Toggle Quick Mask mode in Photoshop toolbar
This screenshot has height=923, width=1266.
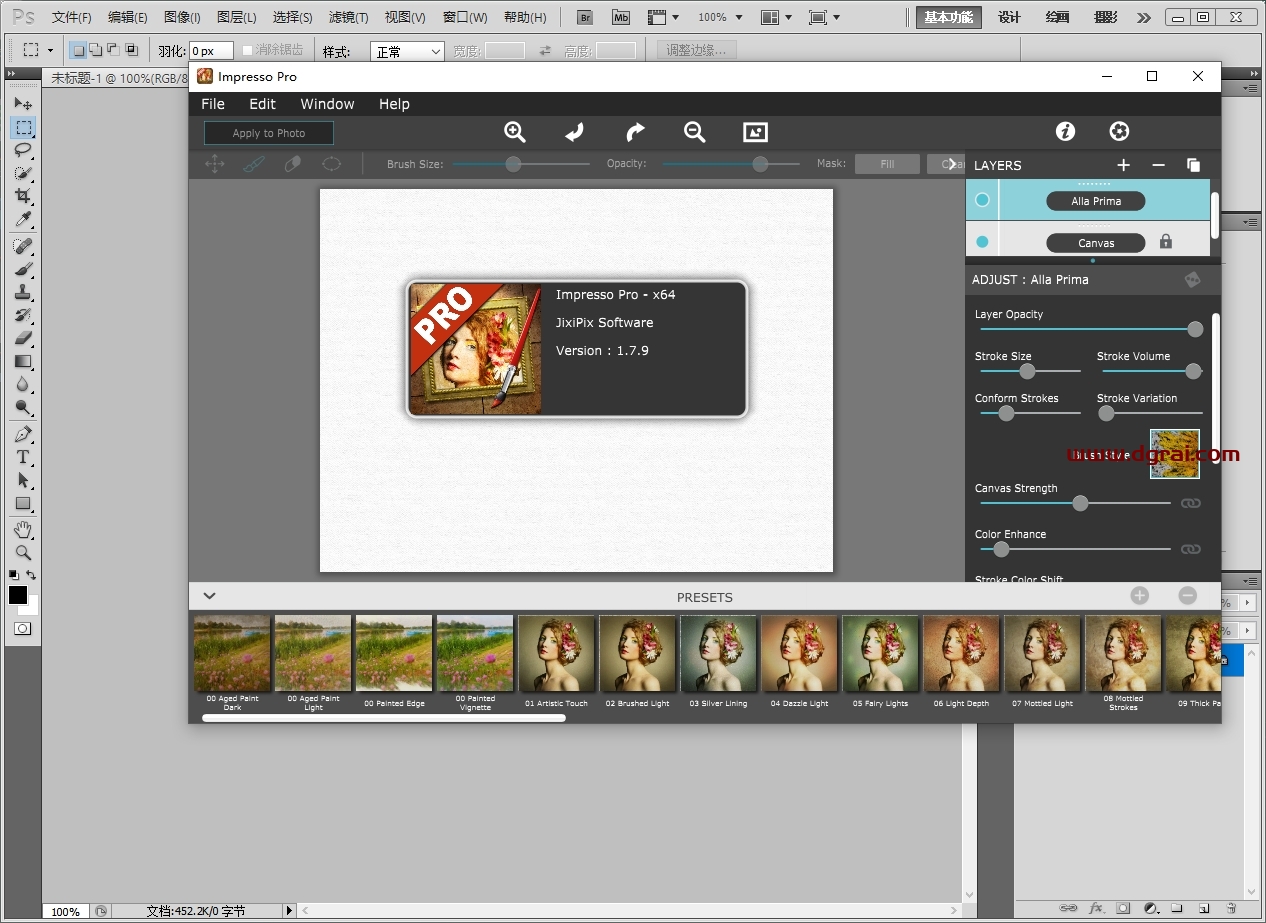tap(22, 628)
